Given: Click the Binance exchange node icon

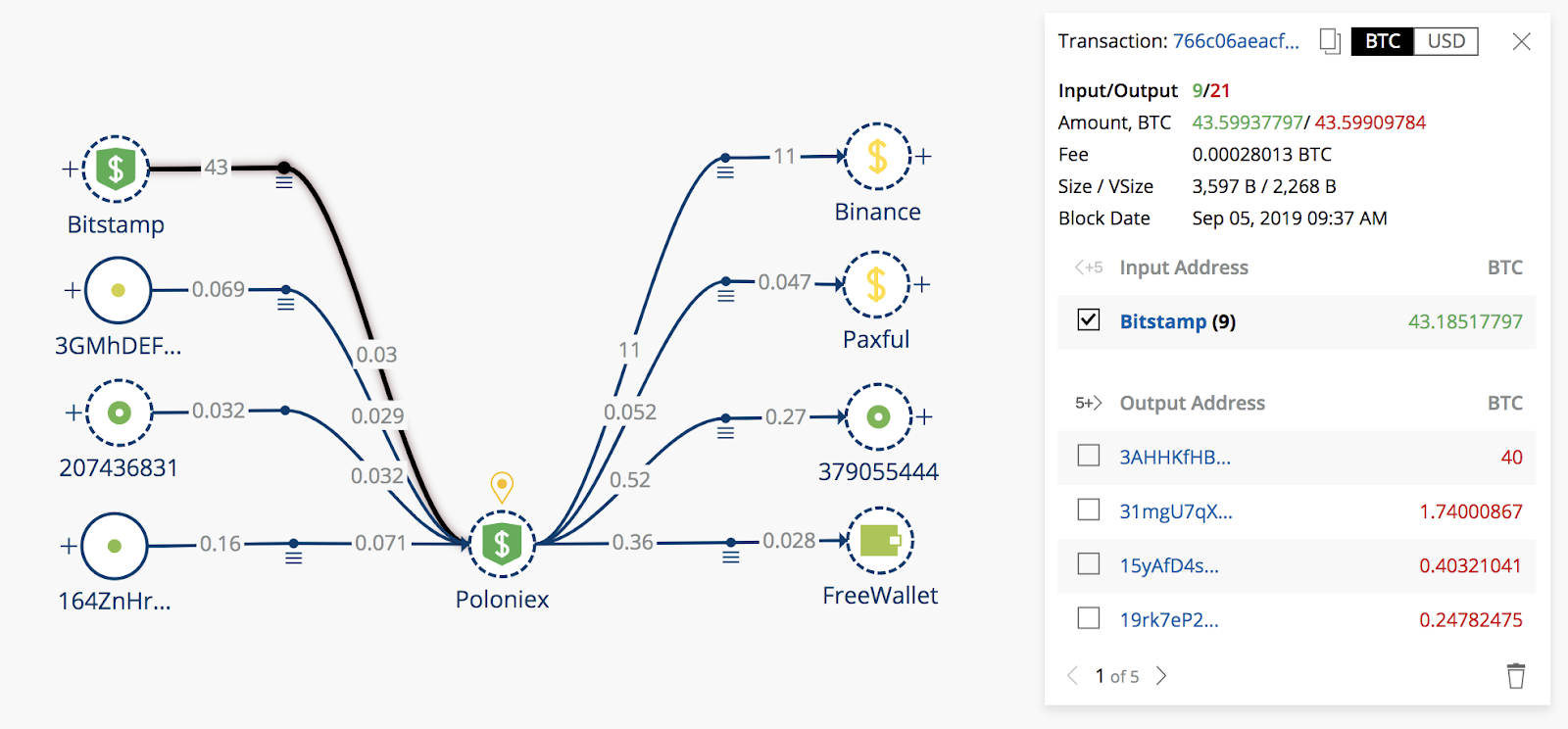Looking at the screenshot, I should click(x=877, y=156).
